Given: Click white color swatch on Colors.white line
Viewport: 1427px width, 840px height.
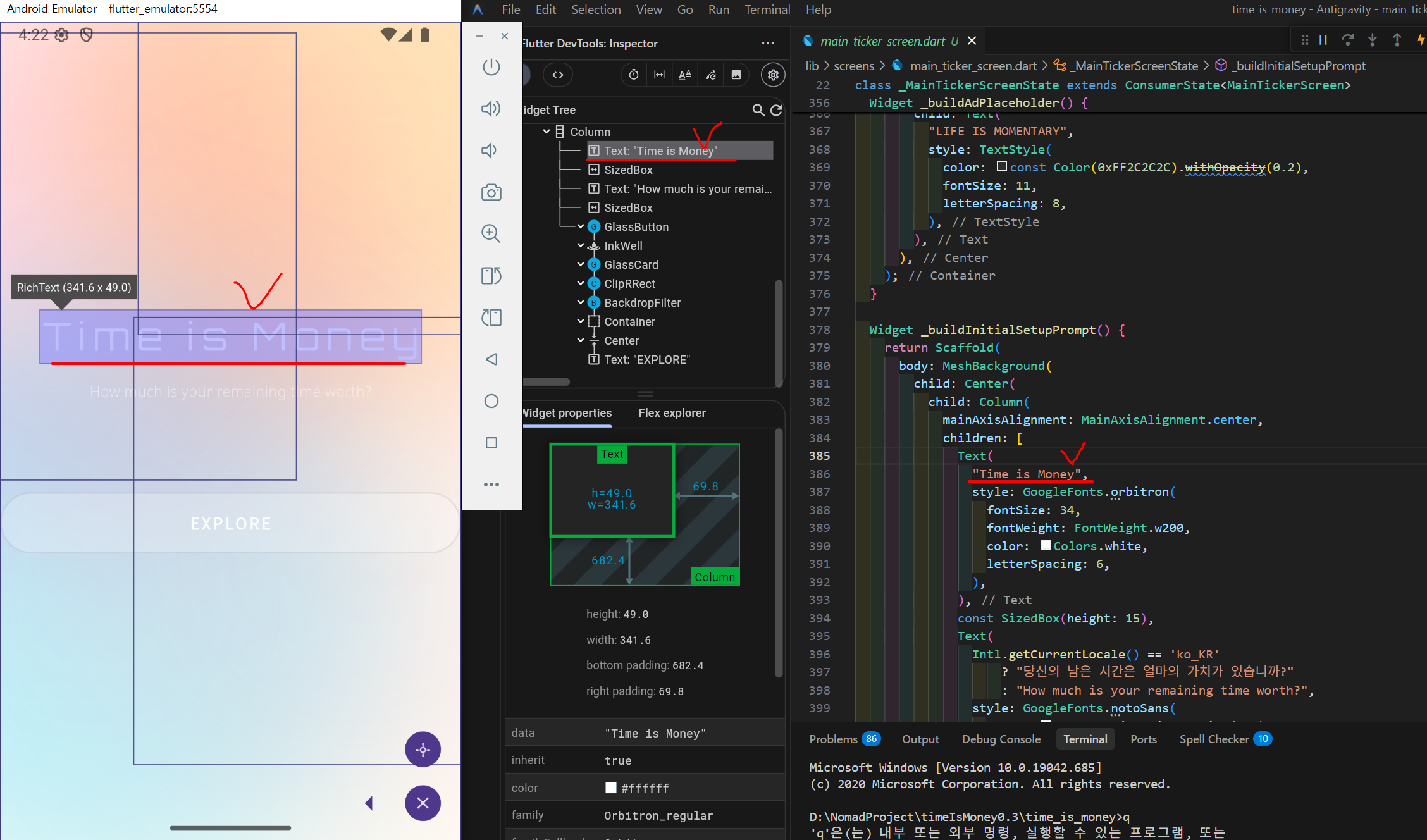Looking at the screenshot, I should 1046,545.
